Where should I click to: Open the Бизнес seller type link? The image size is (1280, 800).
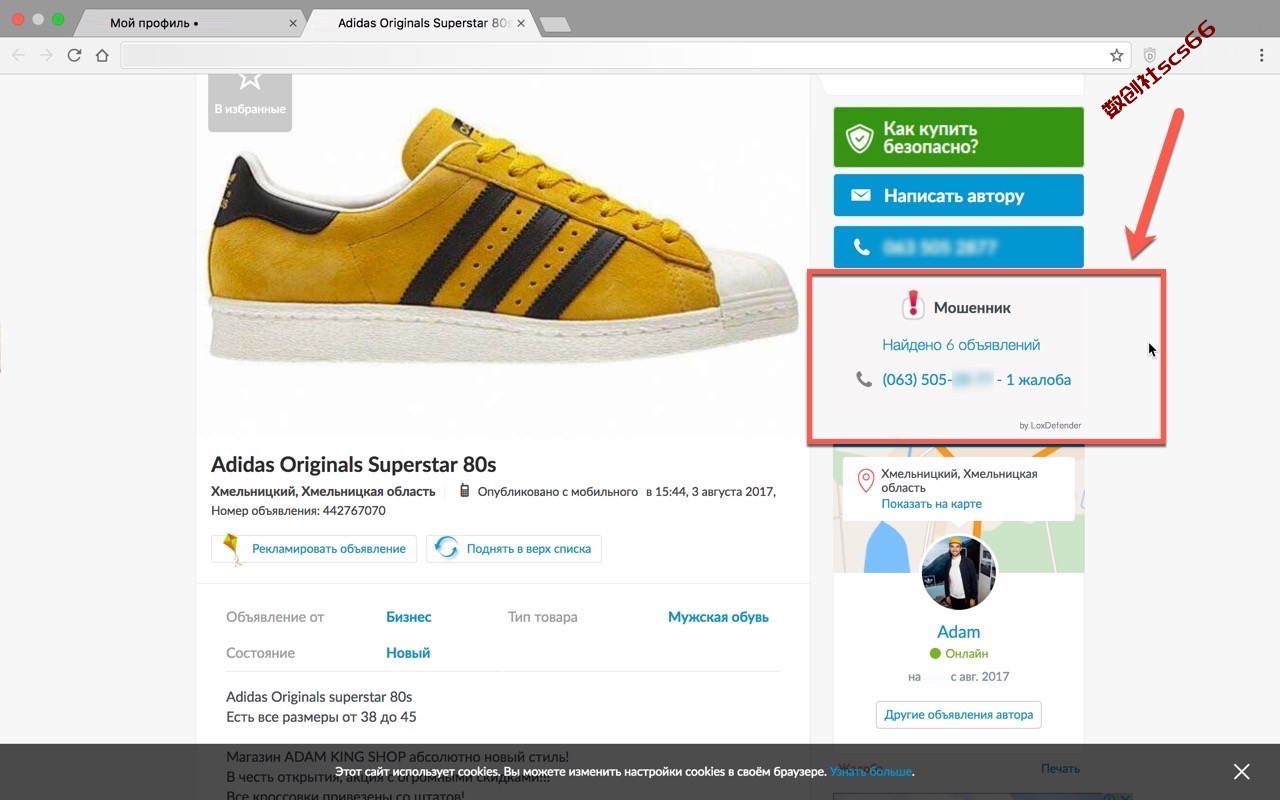(409, 617)
